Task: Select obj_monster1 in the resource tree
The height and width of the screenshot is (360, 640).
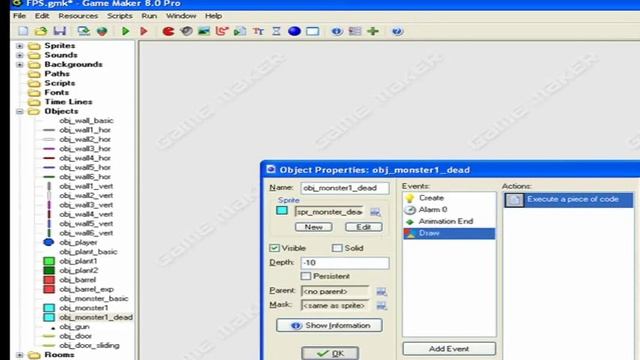Action: point(84,308)
